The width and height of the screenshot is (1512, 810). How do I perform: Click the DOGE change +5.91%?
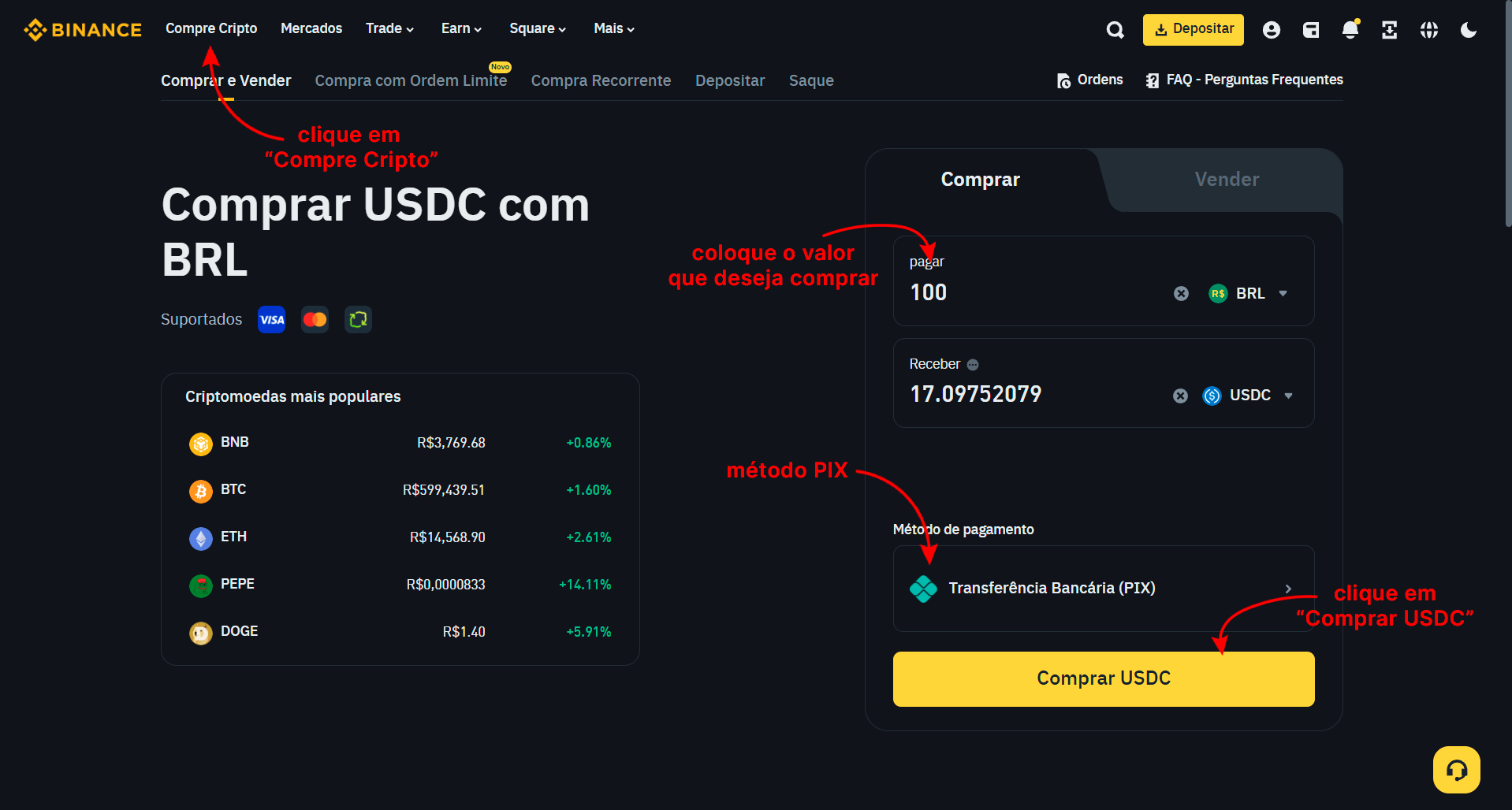(x=589, y=632)
